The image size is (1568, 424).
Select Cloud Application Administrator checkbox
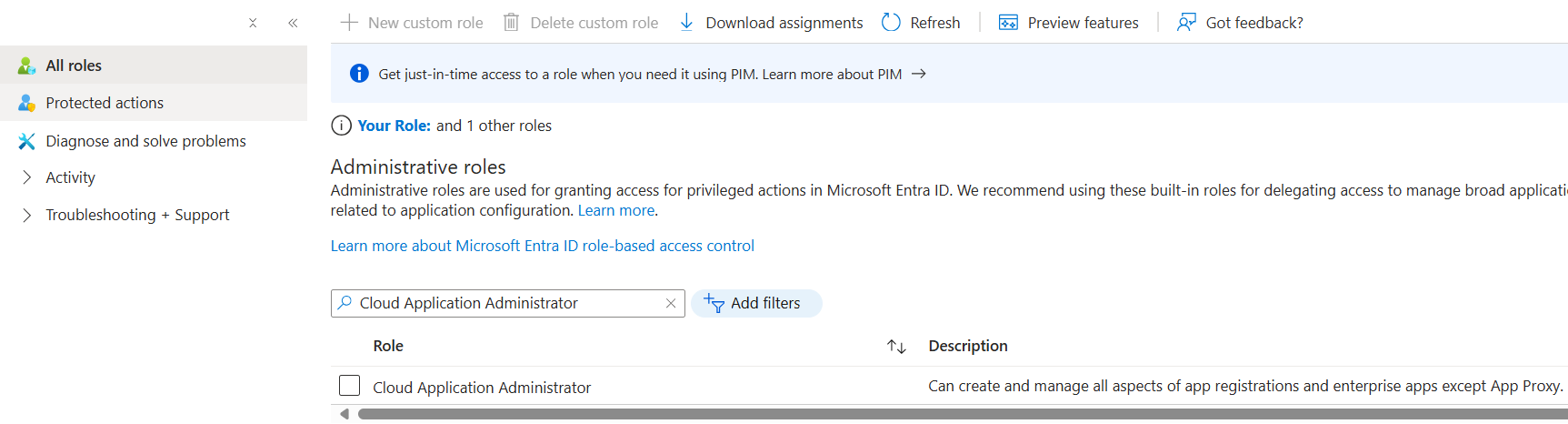pos(349,385)
